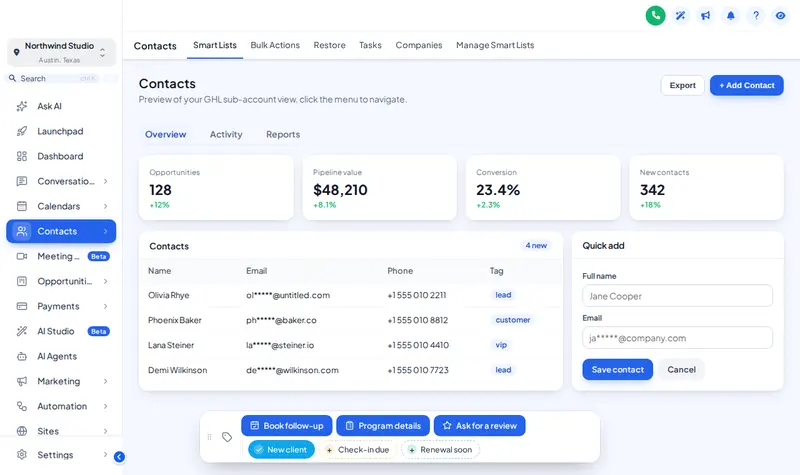This screenshot has height=475, width=800.
Task: Click the Ask for a review button
Action: [x=479, y=426]
